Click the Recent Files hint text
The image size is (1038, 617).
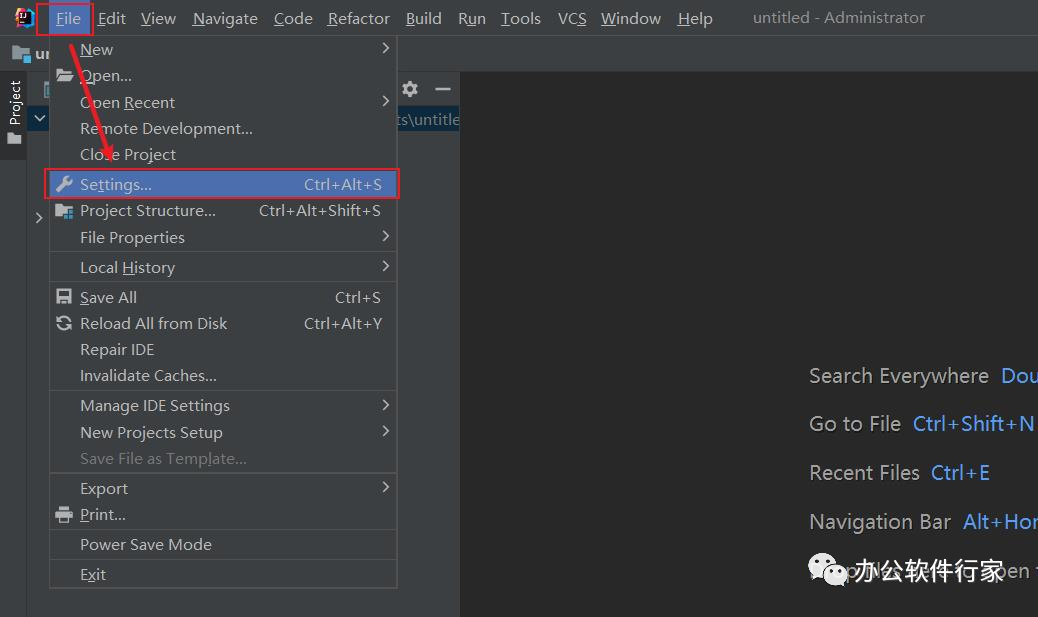tap(864, 473)
